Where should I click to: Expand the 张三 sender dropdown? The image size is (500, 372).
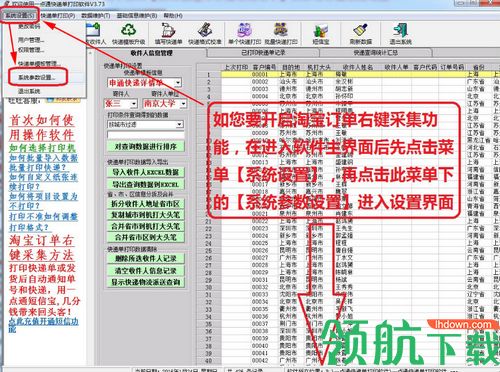click(134, 104)
